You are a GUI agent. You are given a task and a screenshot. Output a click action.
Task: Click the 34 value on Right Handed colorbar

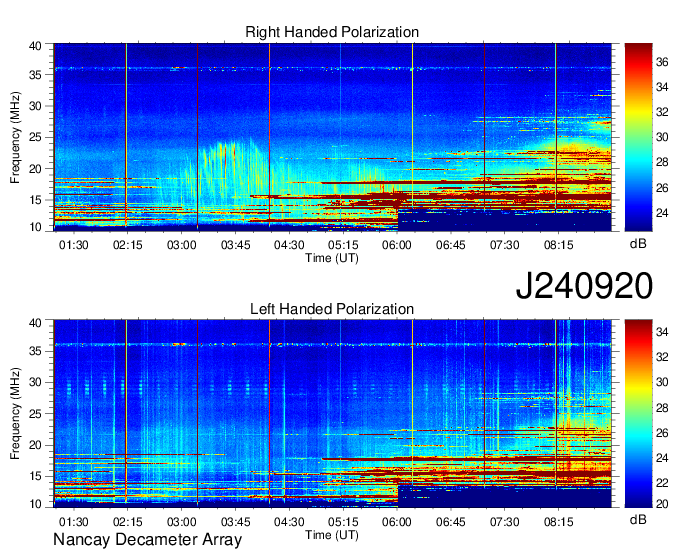(662, 87)
